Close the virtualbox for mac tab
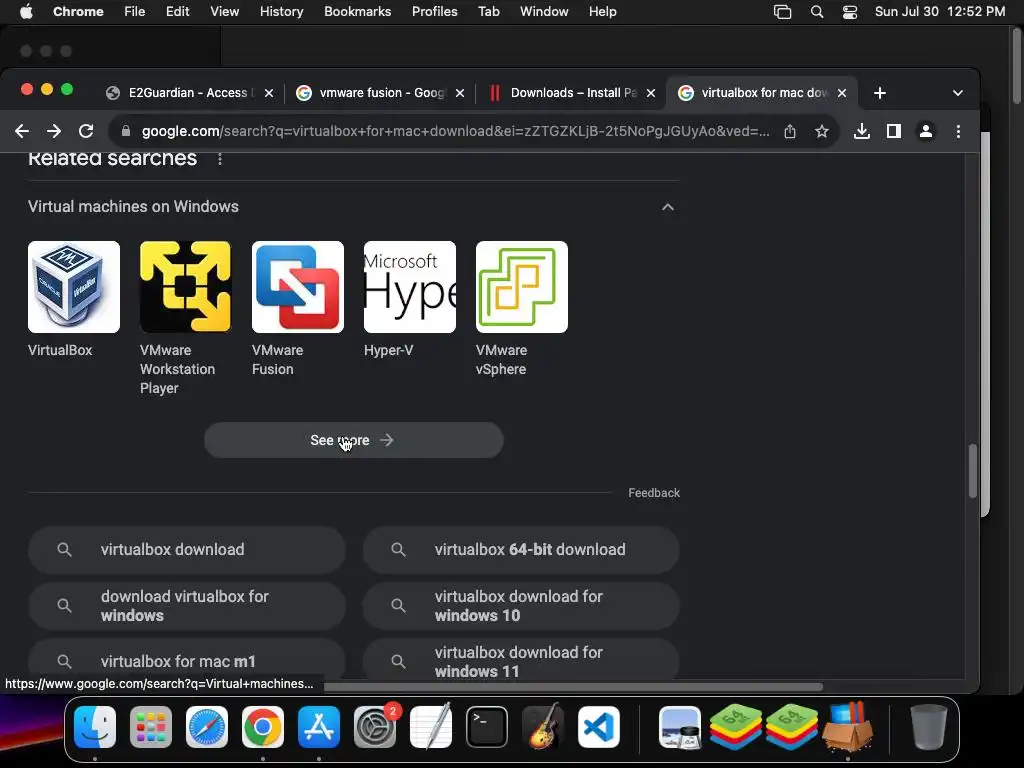Screen dimensions: 1024x768 point(842,93)
